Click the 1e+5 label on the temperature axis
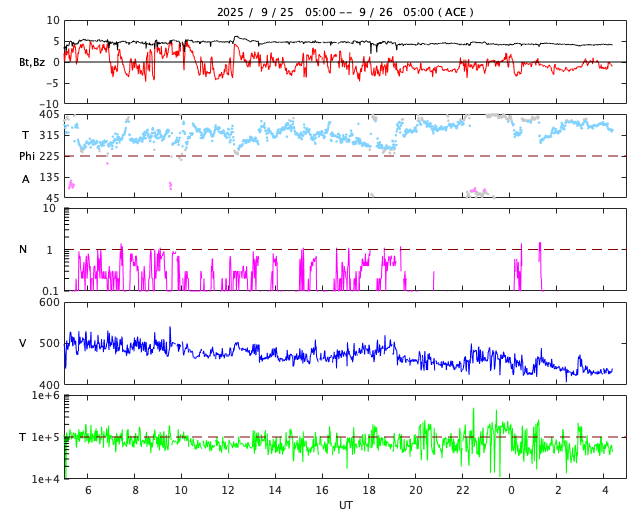Viewport: 640px width, 512px height. [x=46, y=438]
